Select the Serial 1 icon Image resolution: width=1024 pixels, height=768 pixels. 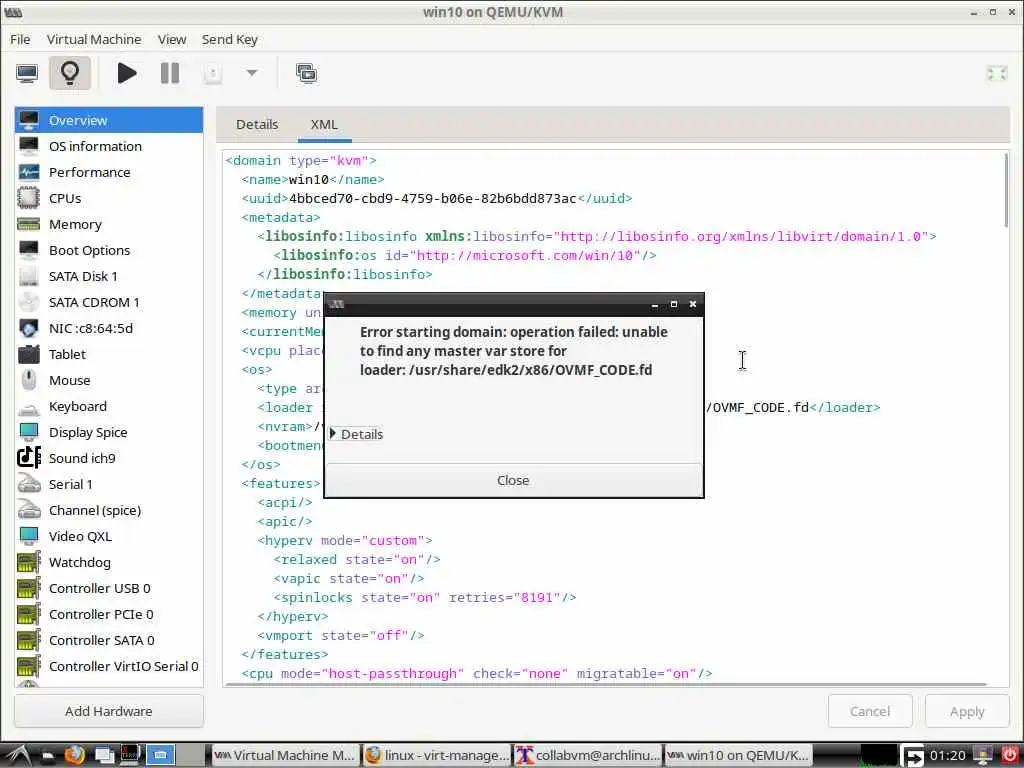pyautogui.click(x=28, y=484)
